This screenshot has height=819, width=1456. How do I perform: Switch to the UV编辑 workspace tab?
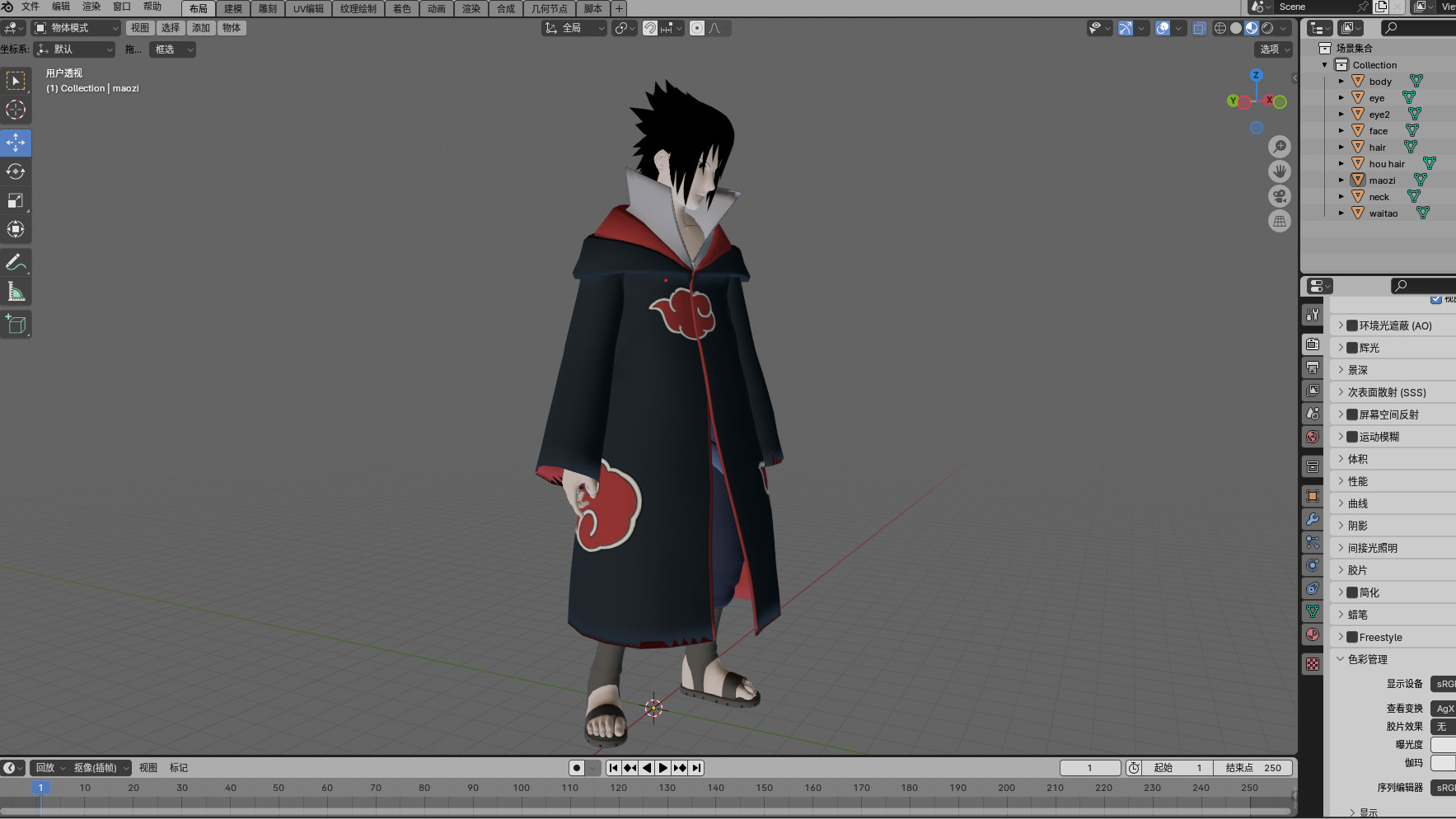coord(308,9)
